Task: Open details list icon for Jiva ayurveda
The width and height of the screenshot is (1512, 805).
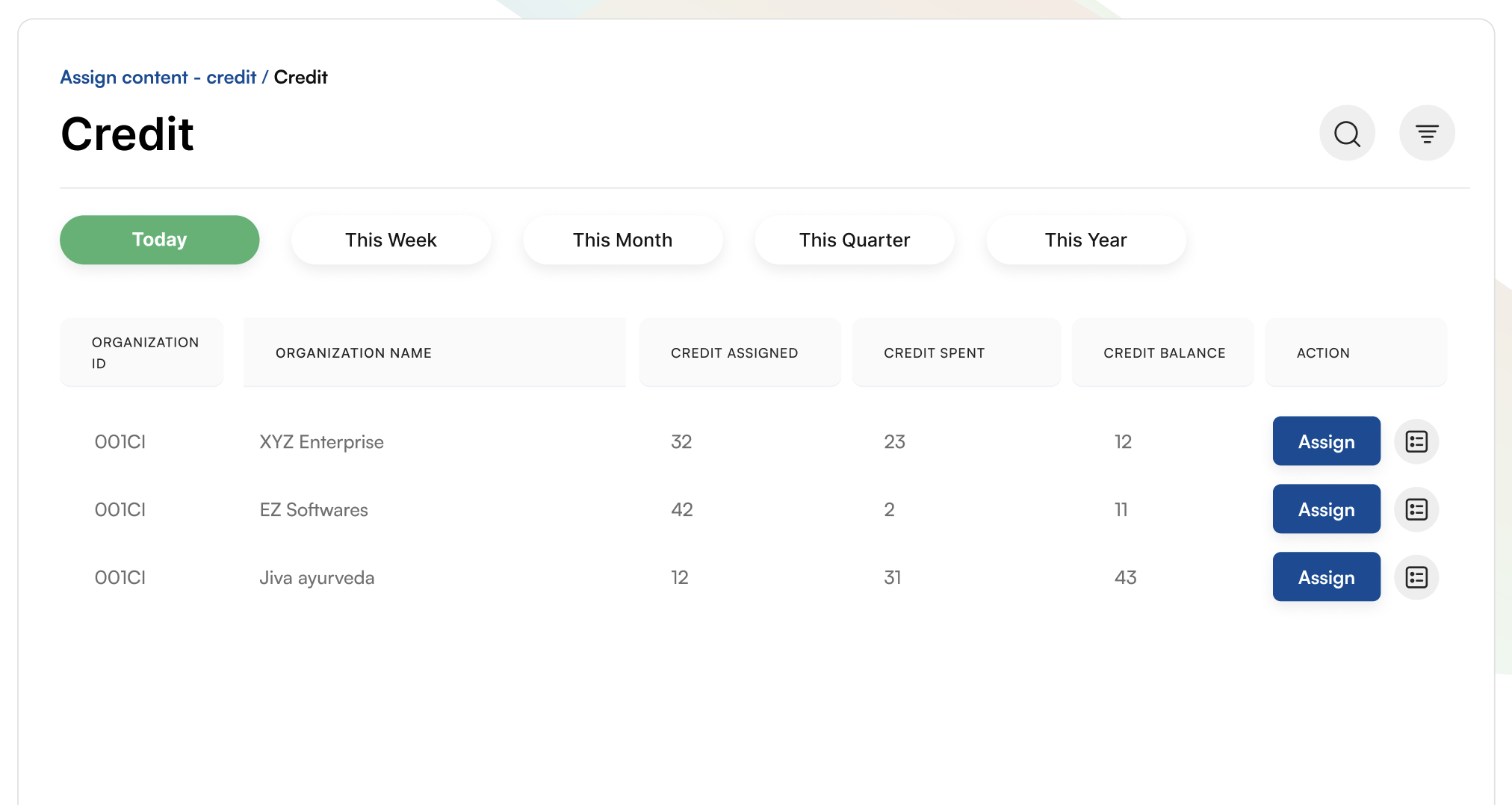Action: coord(1416,577)
